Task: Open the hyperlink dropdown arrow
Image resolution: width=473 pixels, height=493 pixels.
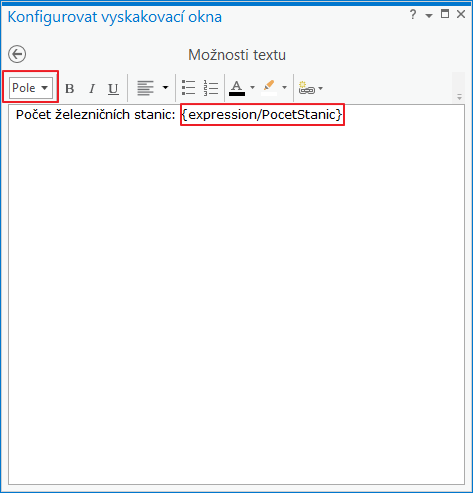Action: tap(320, 88)
